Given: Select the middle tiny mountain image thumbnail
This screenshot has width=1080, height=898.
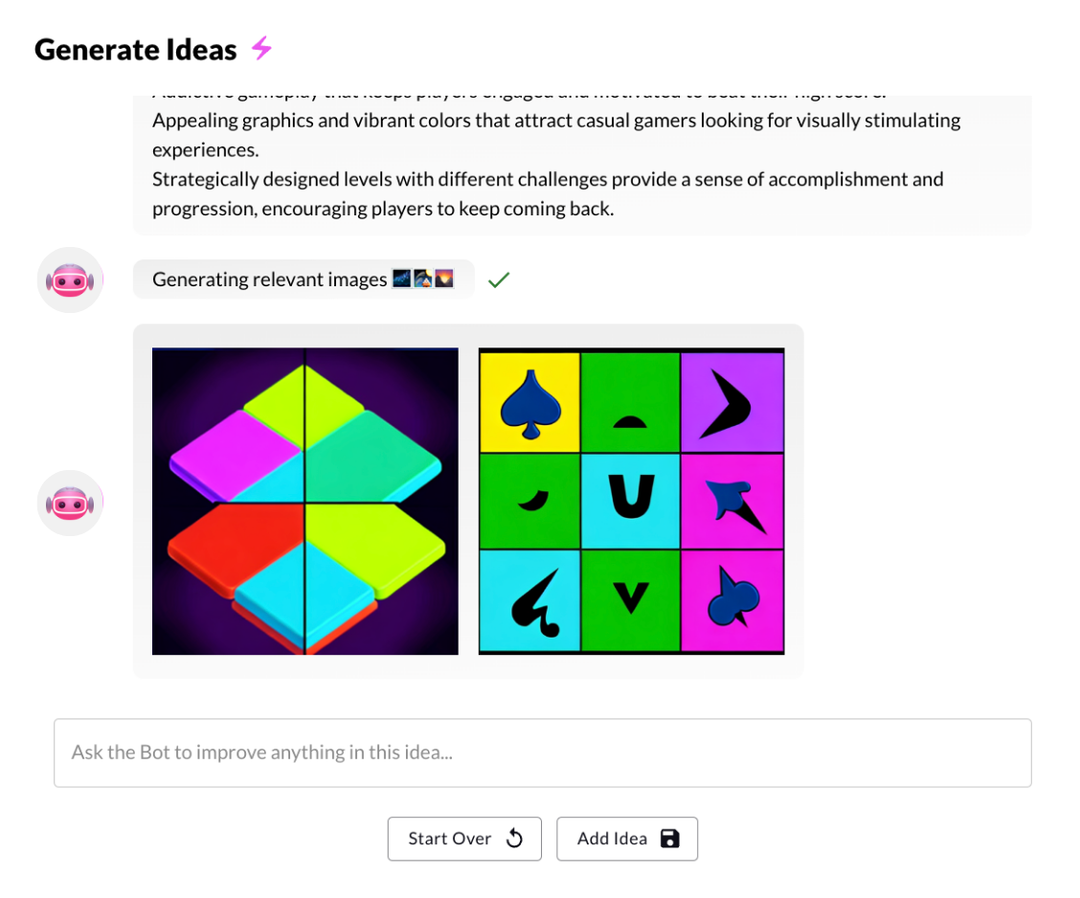Looking at the screenshot, I should coord(423,278).
